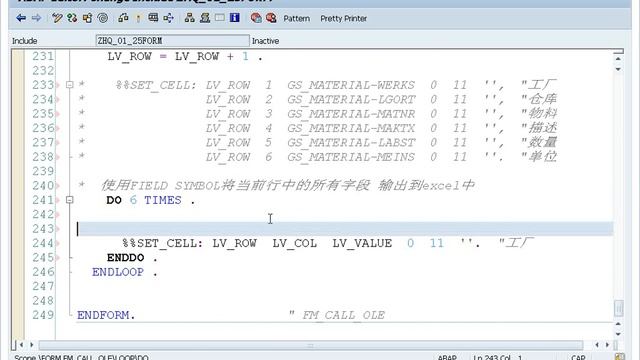
Task: Click LV_VALUE on line 244
Action: tap(362, 243)
